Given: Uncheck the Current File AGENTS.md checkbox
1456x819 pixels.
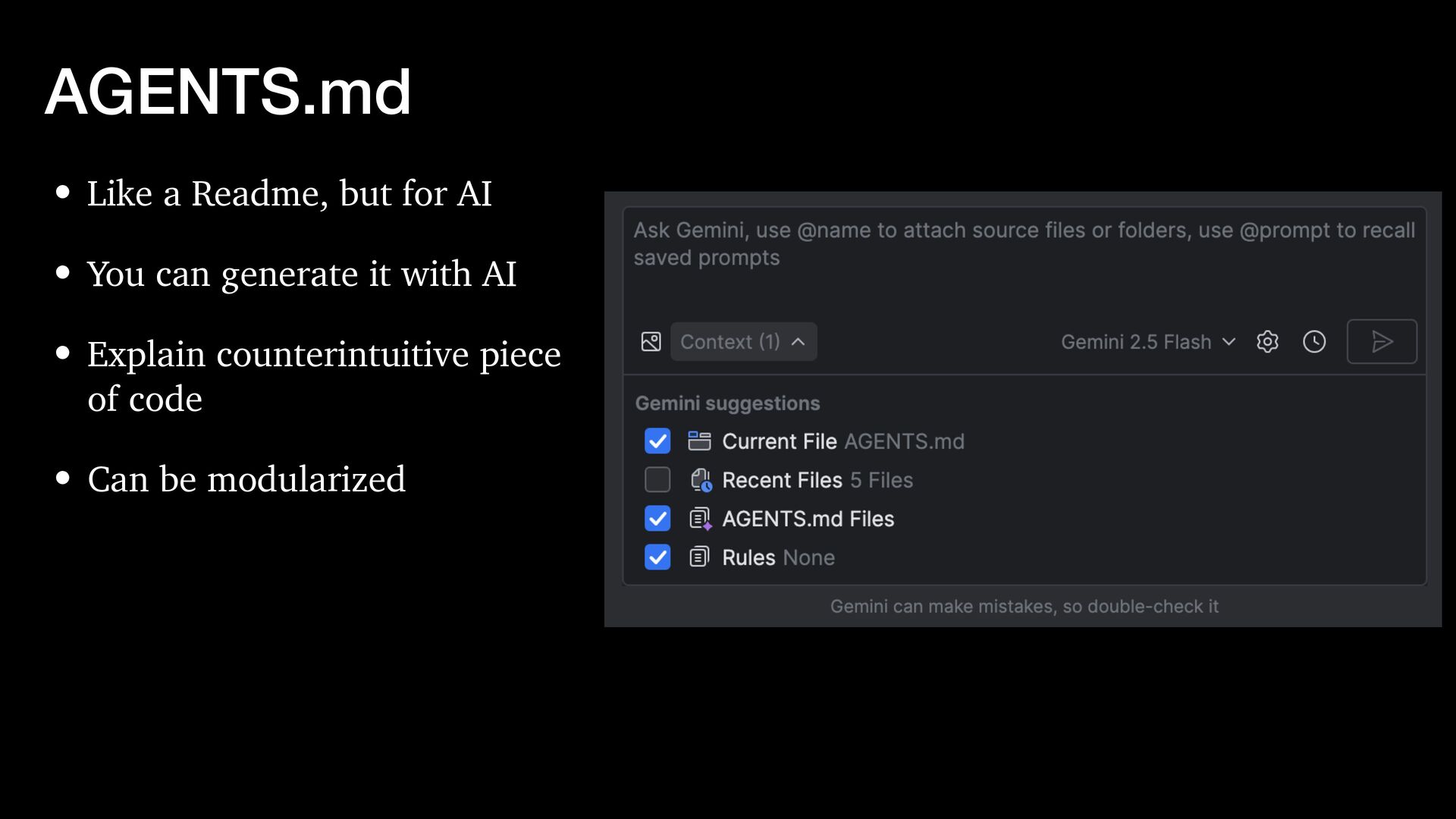Looking at the screenshot, I should (657, 441).
